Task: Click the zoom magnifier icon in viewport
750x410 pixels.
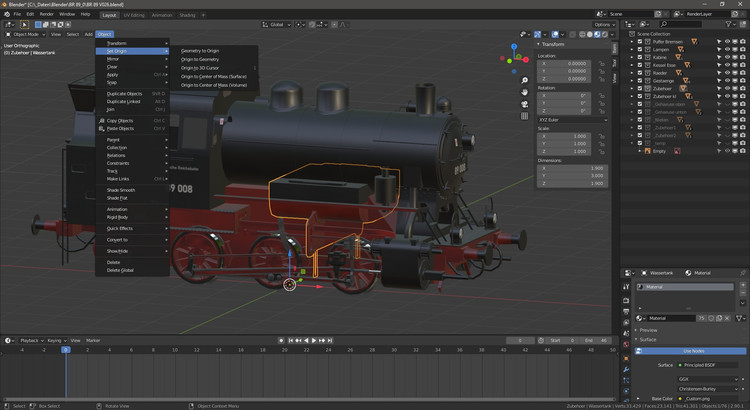Action: click(525, 80)
